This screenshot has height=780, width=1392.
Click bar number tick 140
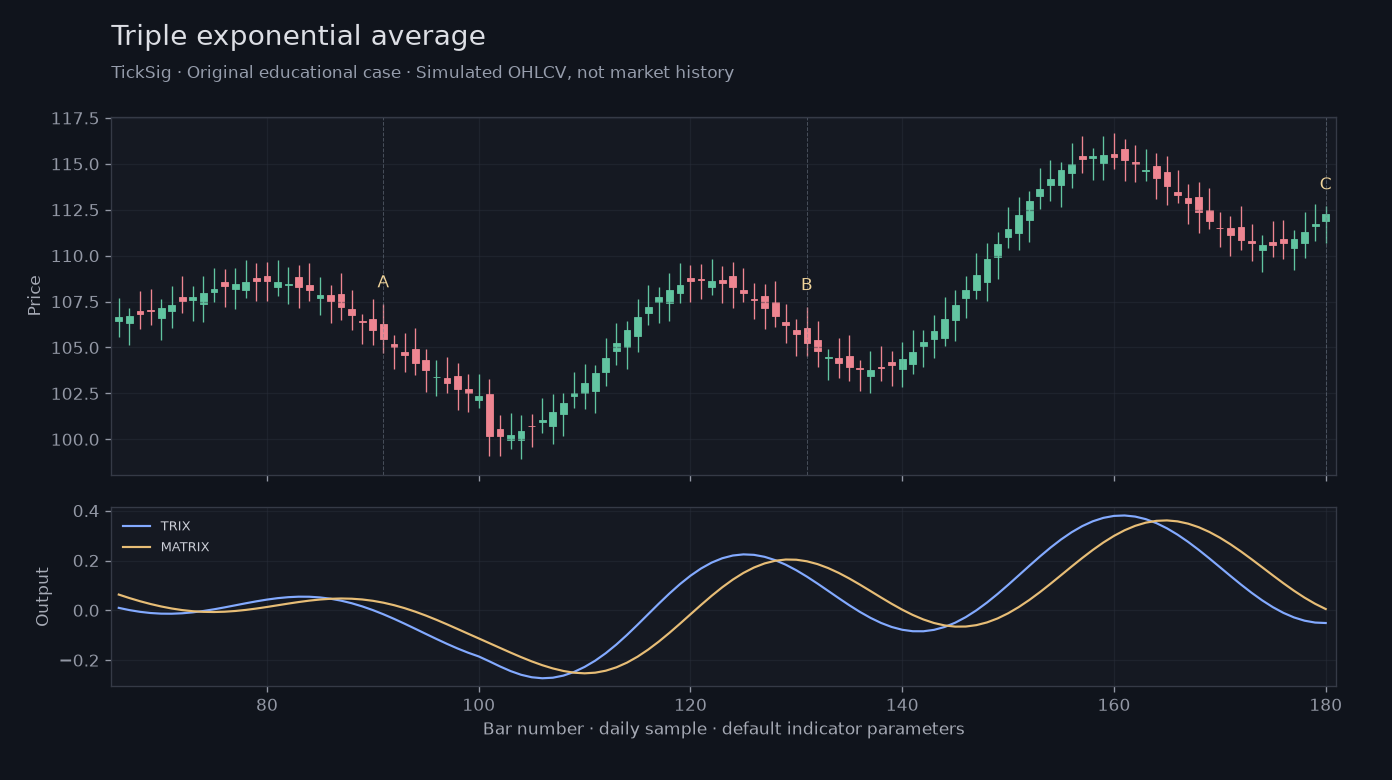tap(902, 703)
